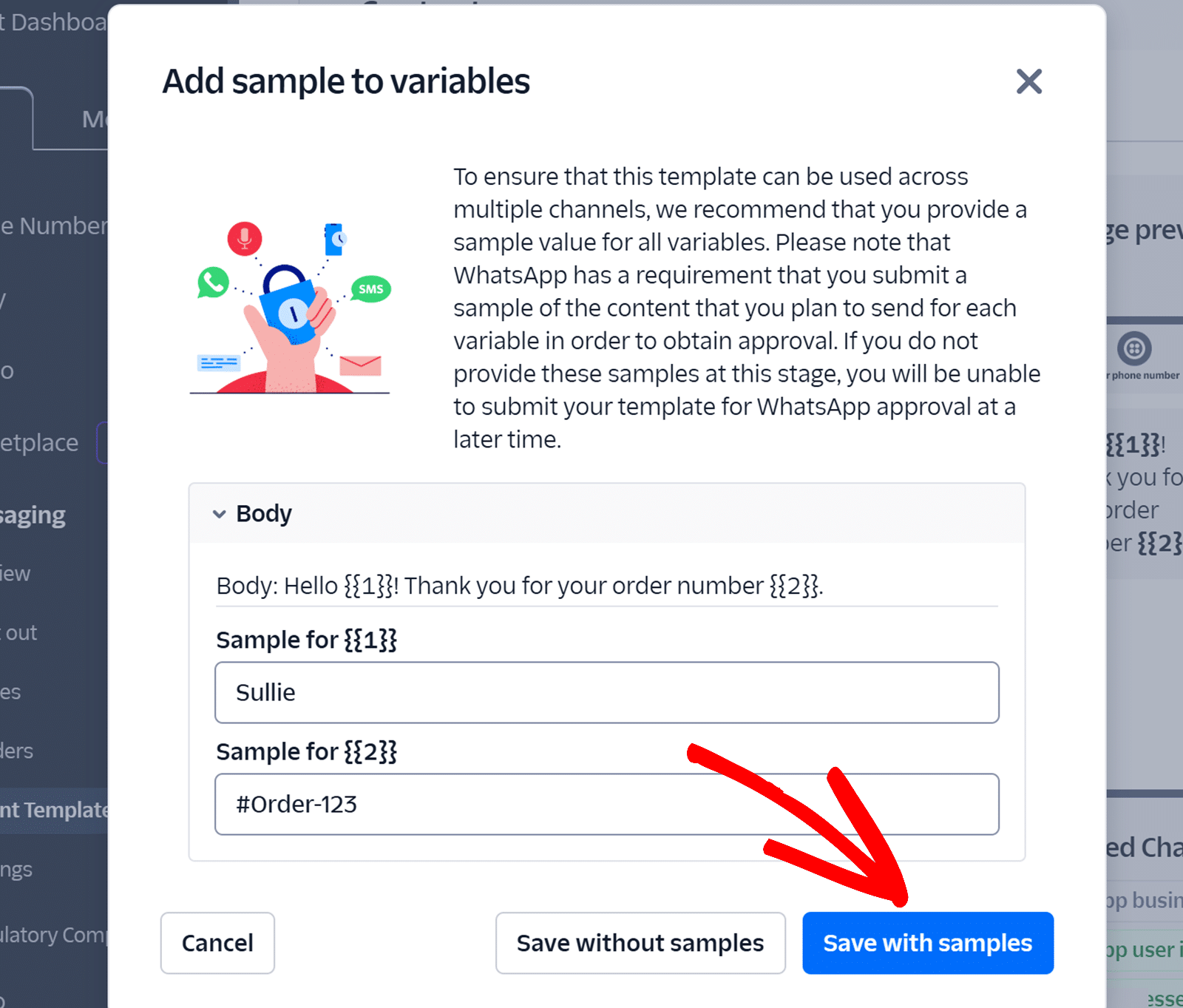Close the Add sample to variables dialog
The width and height of the screenshot is (1183, 1008).
point(1028,81)
